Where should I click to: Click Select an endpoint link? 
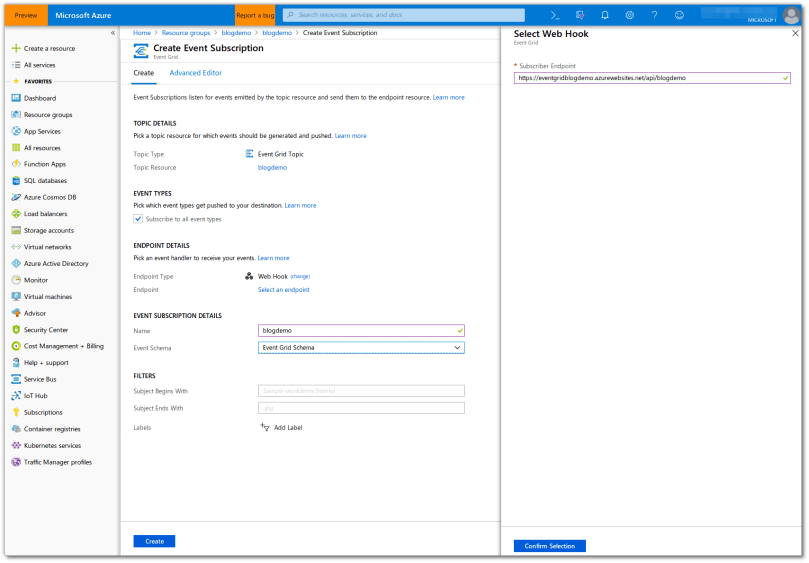(x=283, y=290)
